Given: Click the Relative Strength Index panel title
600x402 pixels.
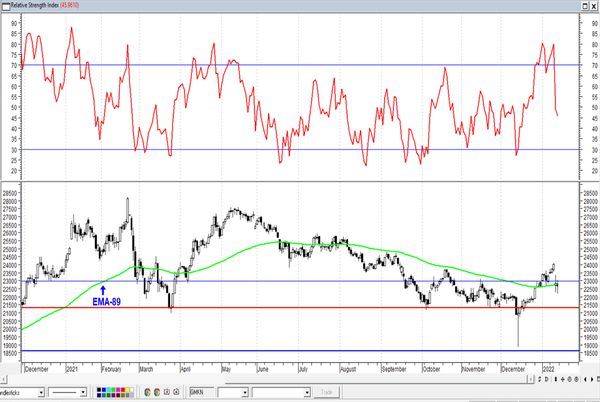Looking at the screenshot, I should pyautogui.click(x=34, y=5).
